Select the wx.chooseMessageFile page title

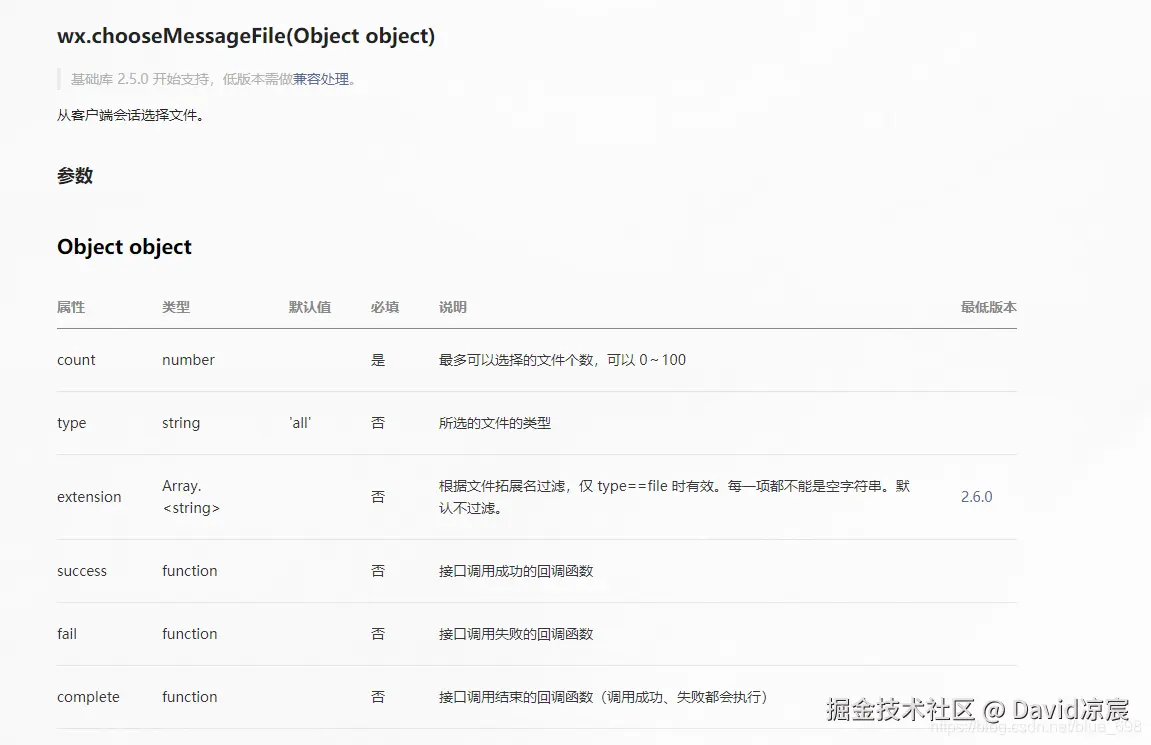click(245, 36)
